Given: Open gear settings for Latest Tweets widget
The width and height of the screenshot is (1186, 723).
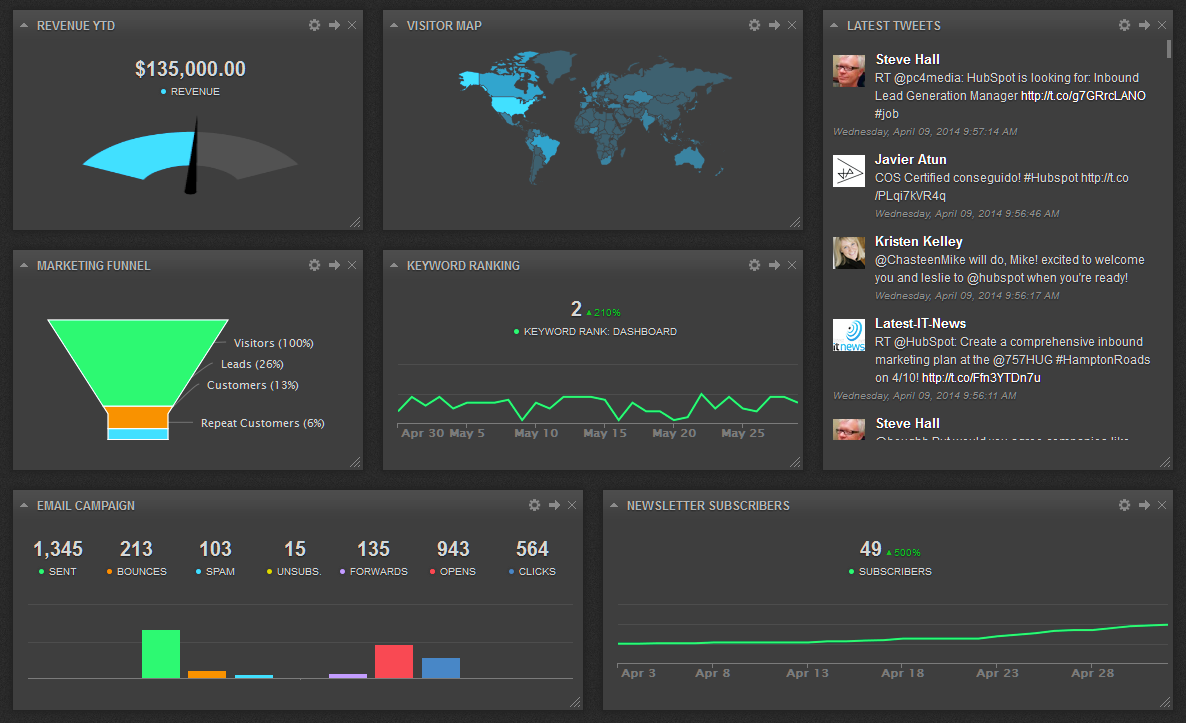Looking at the screenshot, I should [x=1125, y=25].
